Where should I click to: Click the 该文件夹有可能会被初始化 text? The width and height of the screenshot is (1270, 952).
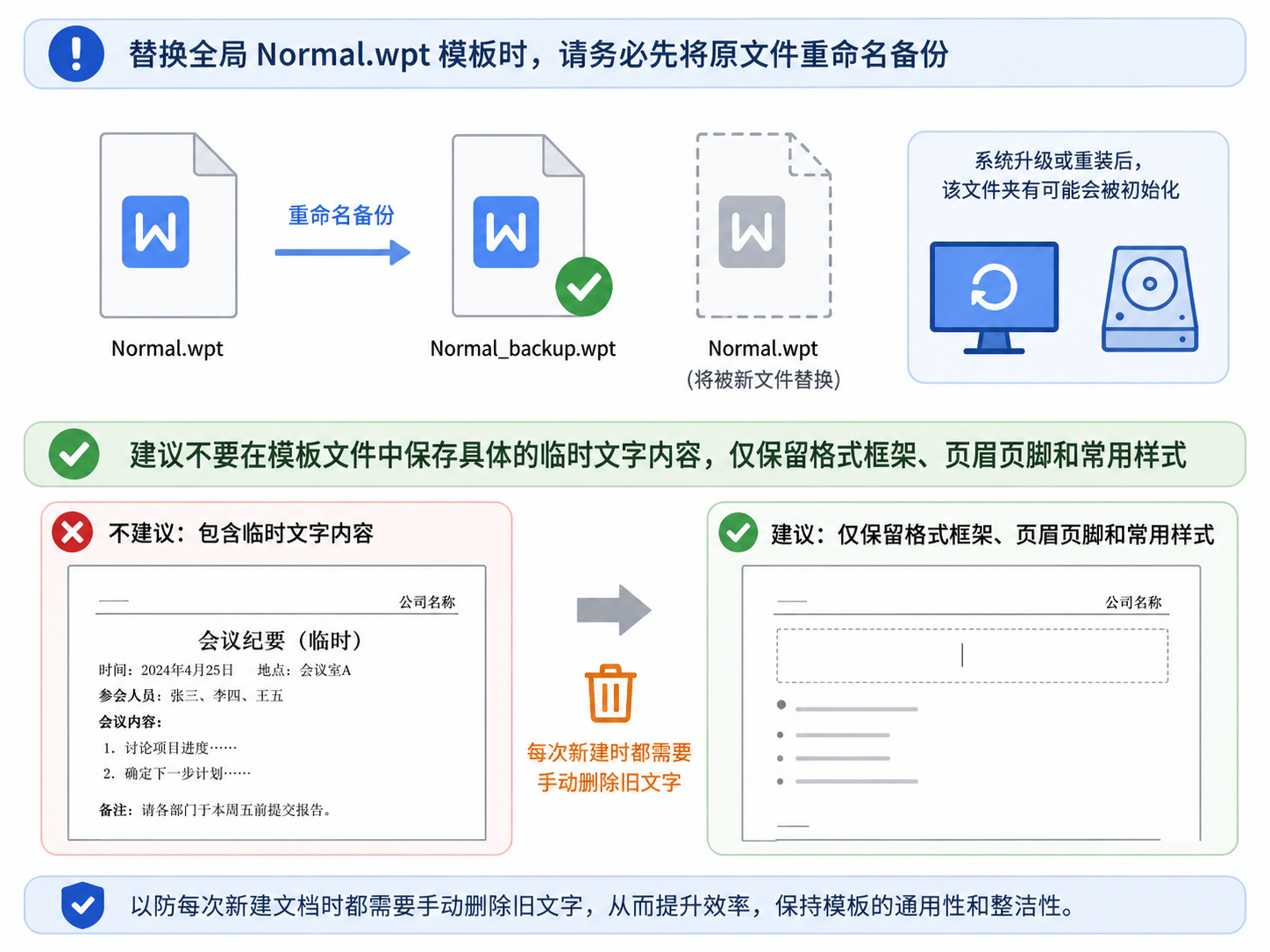[1060, 190]
